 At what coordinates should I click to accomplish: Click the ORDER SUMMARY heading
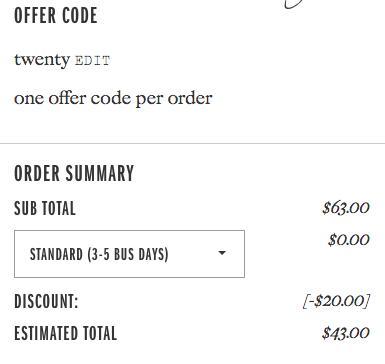(x=74, y=173)
